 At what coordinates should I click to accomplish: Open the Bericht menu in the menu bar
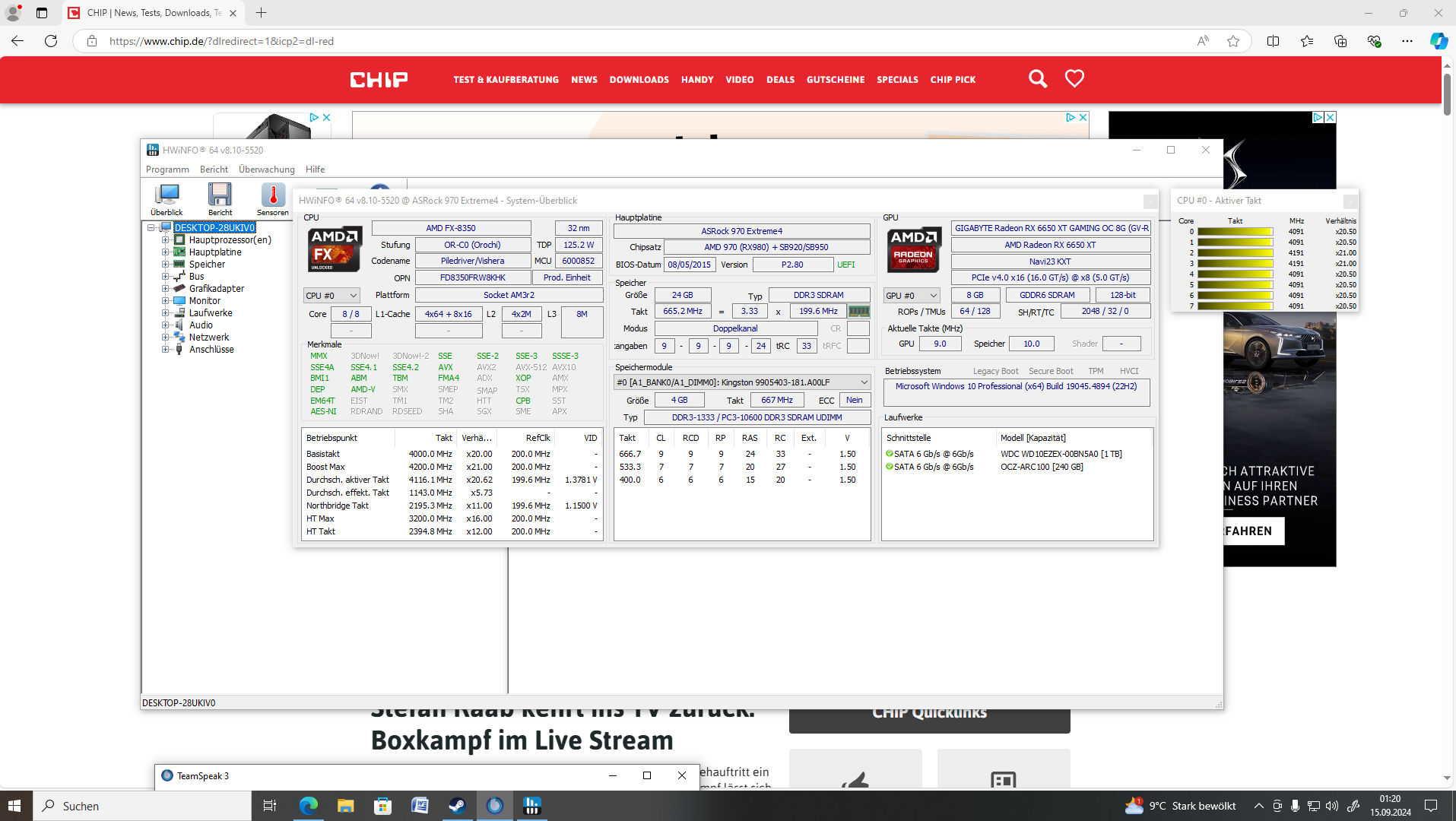click(214, 170)
